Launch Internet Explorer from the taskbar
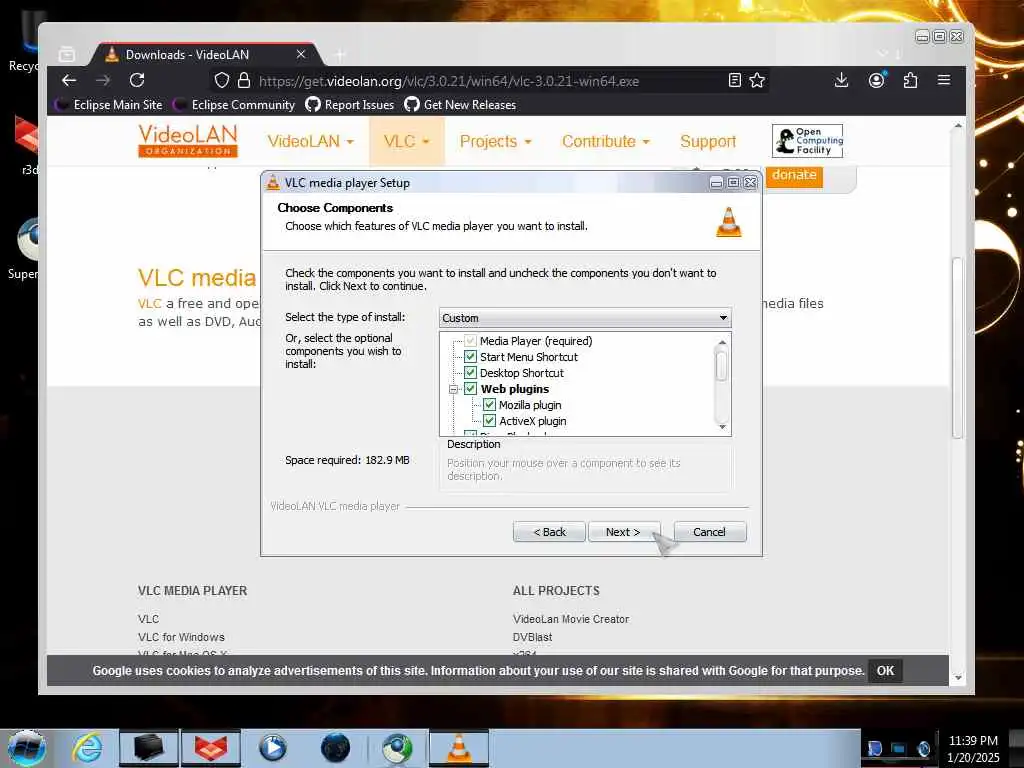The width and height of the screenshot is (1024, 768). tap(87, 748)
